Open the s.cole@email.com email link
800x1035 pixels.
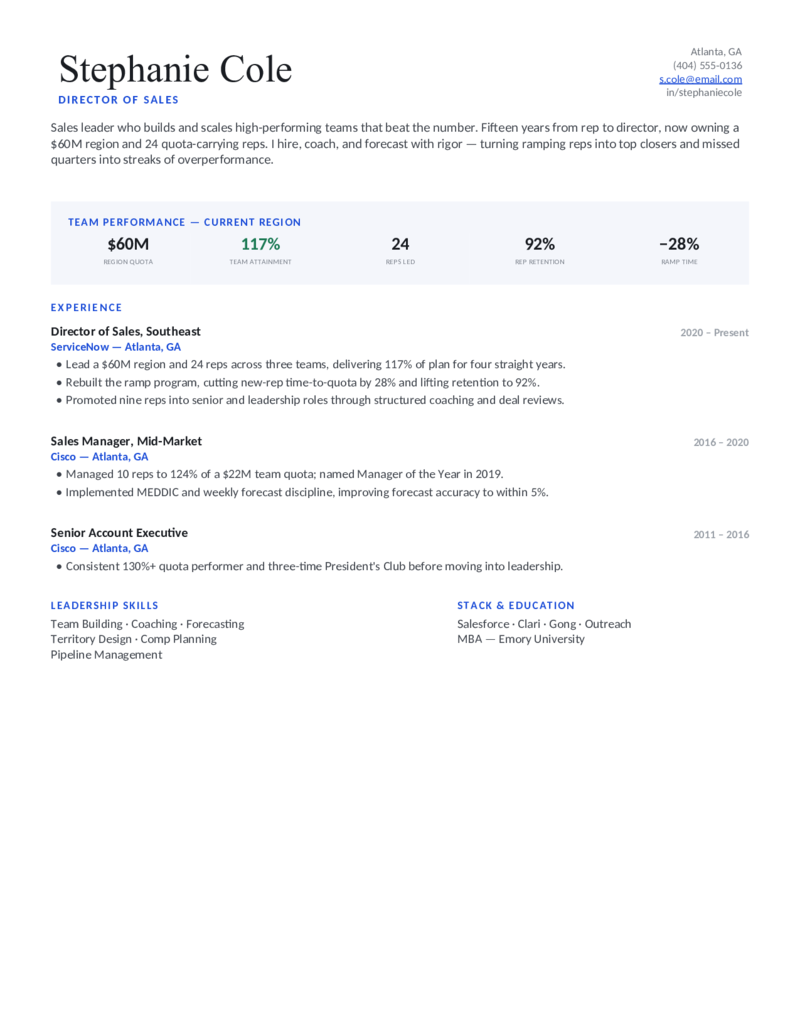tap(700, 79)
